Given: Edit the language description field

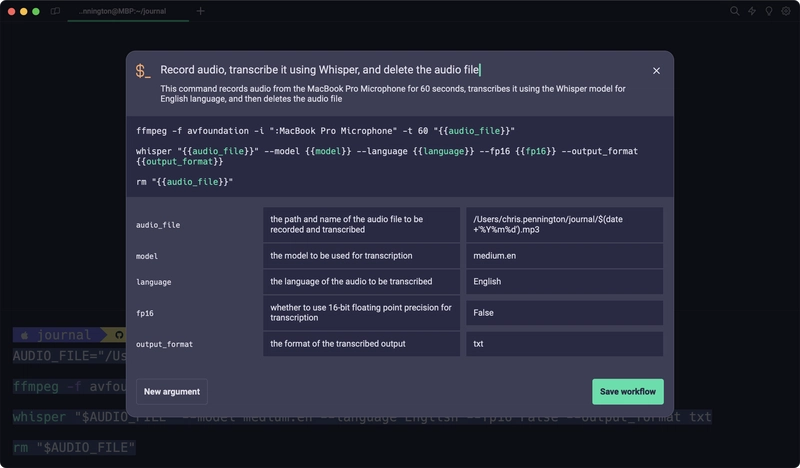Looking at the screenshot, I should [361, 282].
